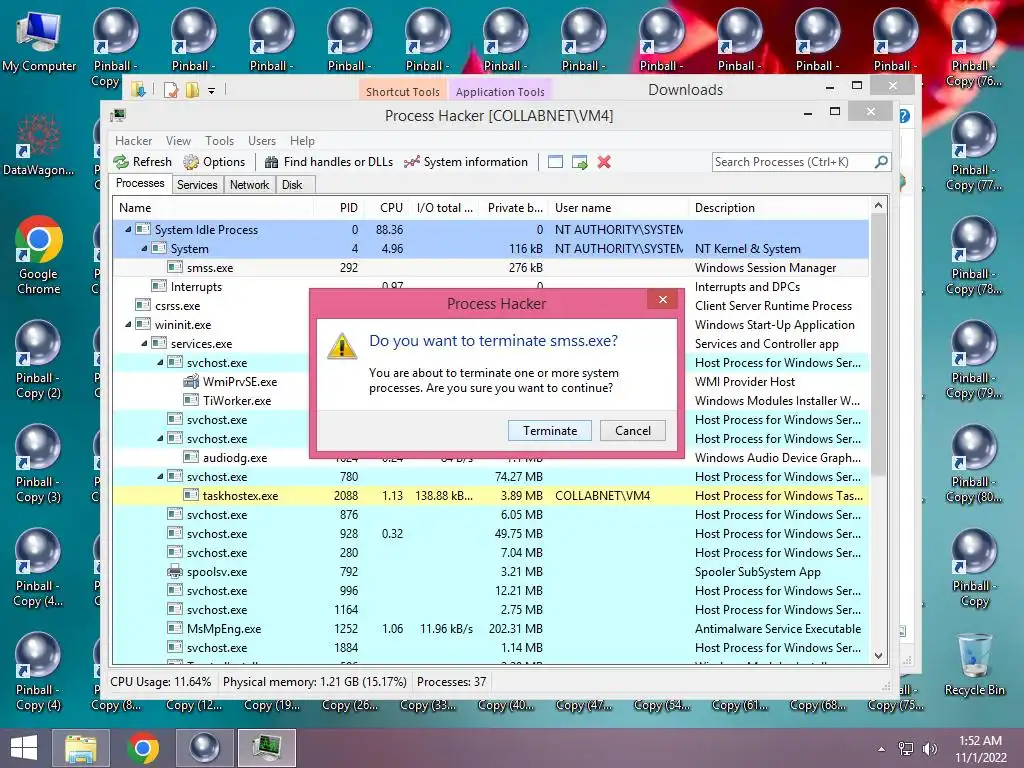Open the Help menu

(x=302, y=140)
